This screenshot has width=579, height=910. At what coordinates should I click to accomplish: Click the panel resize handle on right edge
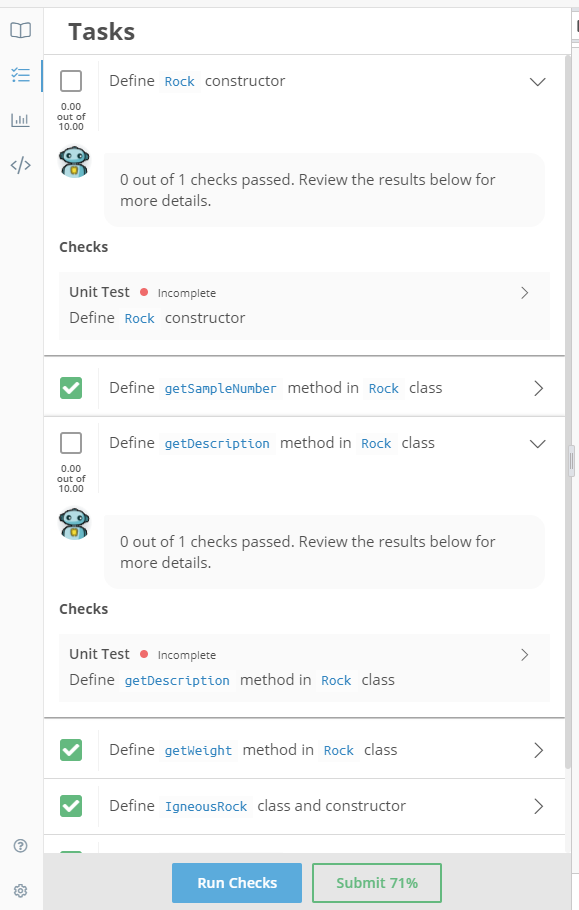coord(571,461)
